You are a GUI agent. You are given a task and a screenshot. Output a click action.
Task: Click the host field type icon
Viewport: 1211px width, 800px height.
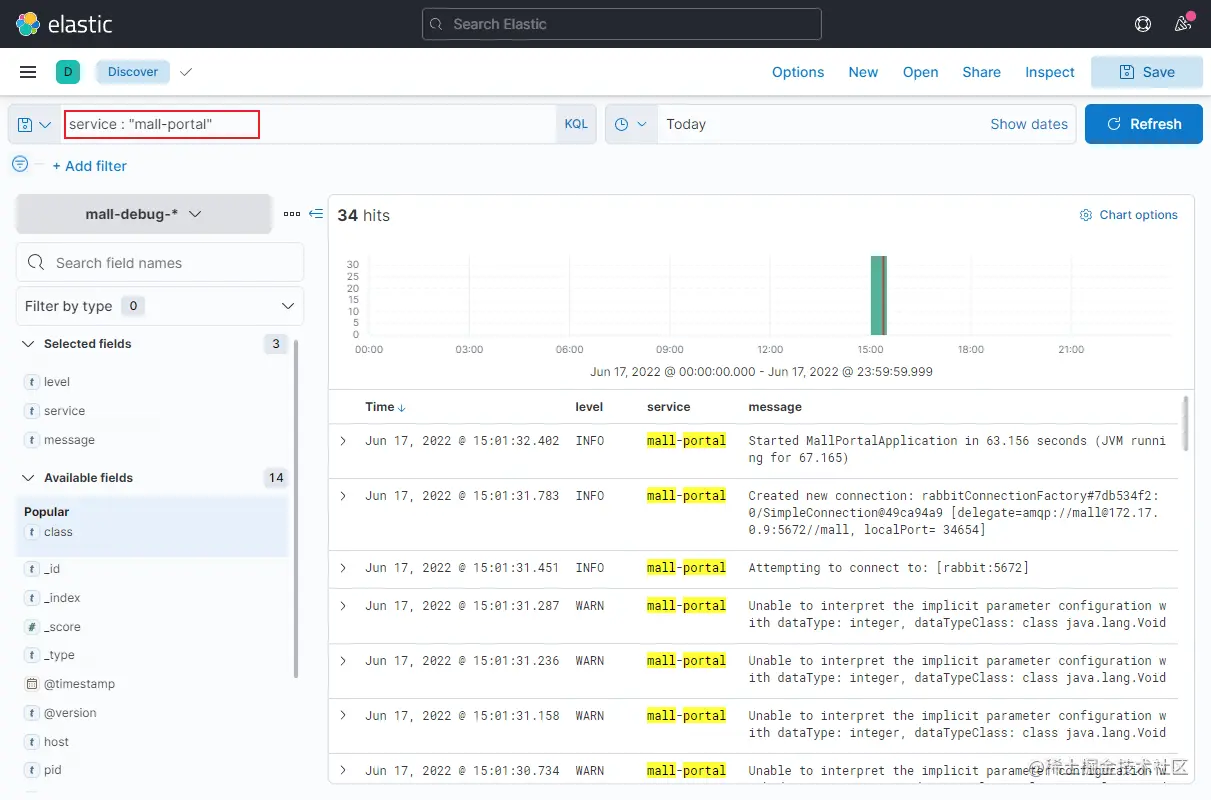point(32,742)
